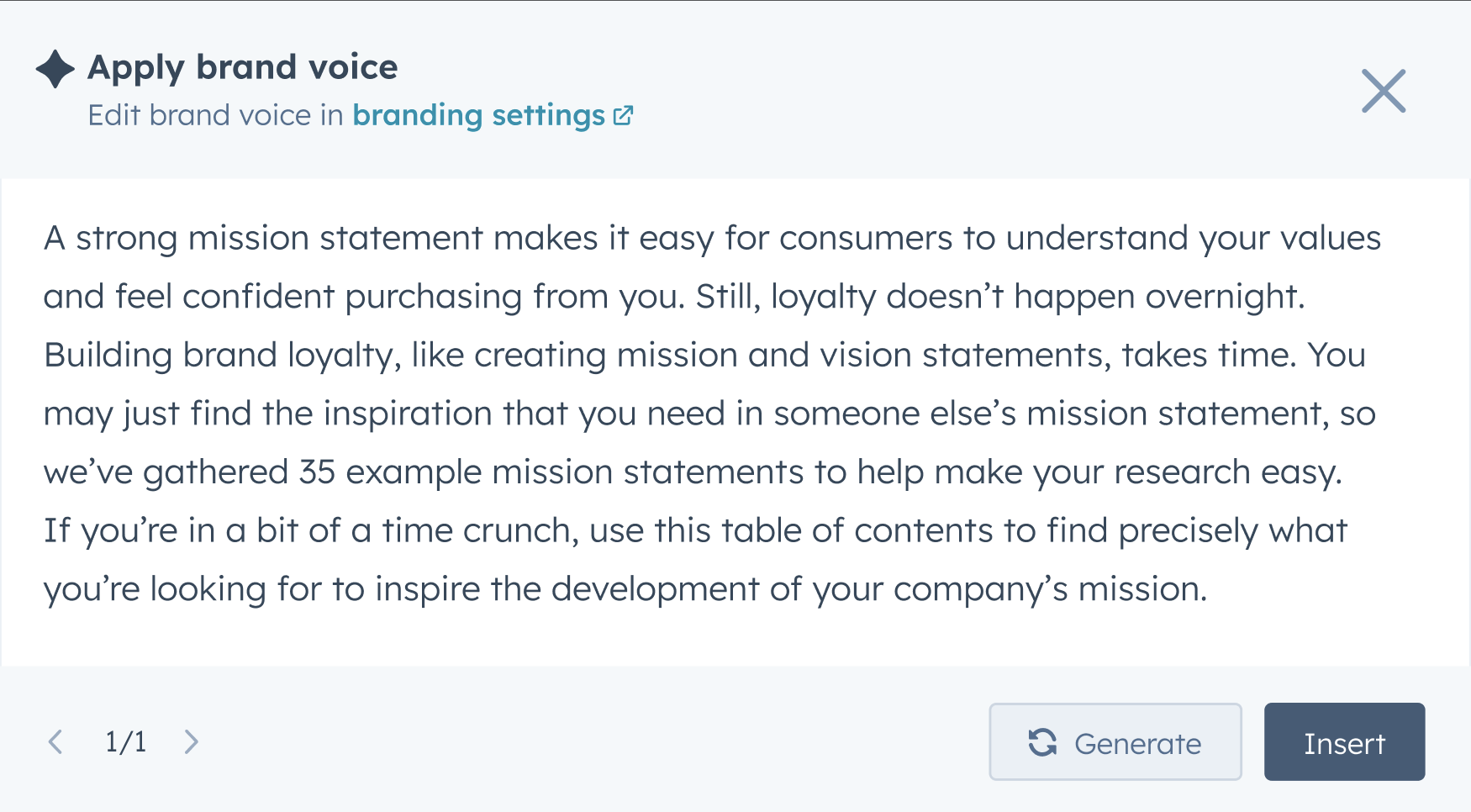The image size is (1471, 812).
Task: Click the Apply brand voice heading
Action: (243, 68)
